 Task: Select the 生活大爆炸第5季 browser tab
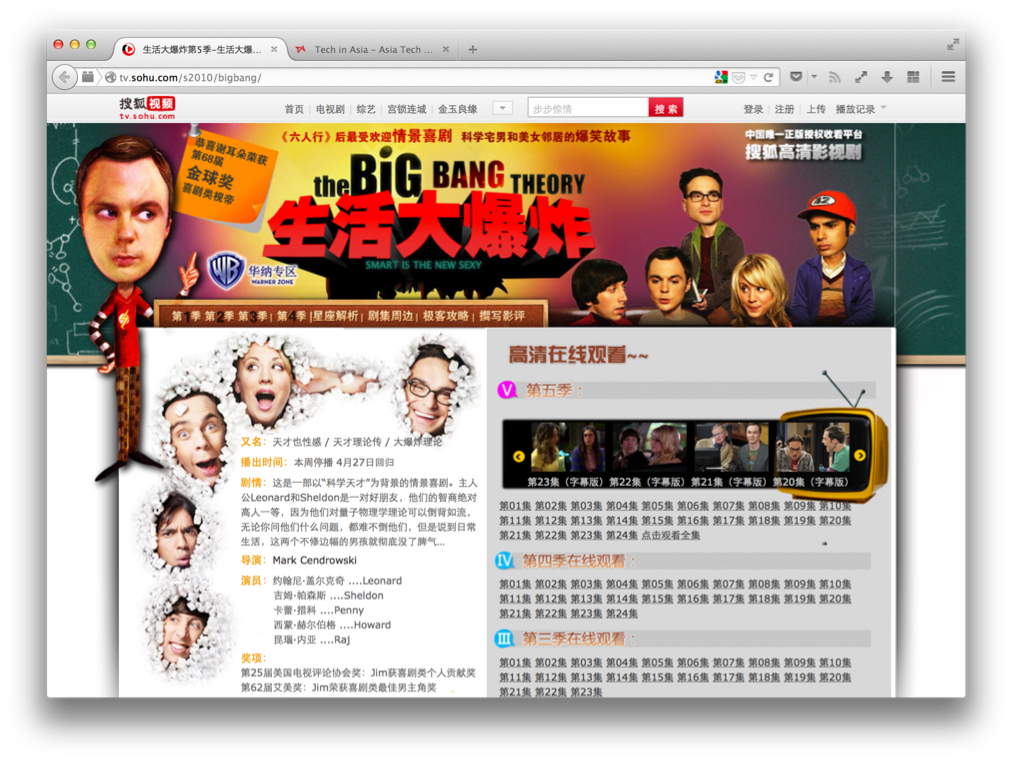pyautogui.click(x=201, y=50)
